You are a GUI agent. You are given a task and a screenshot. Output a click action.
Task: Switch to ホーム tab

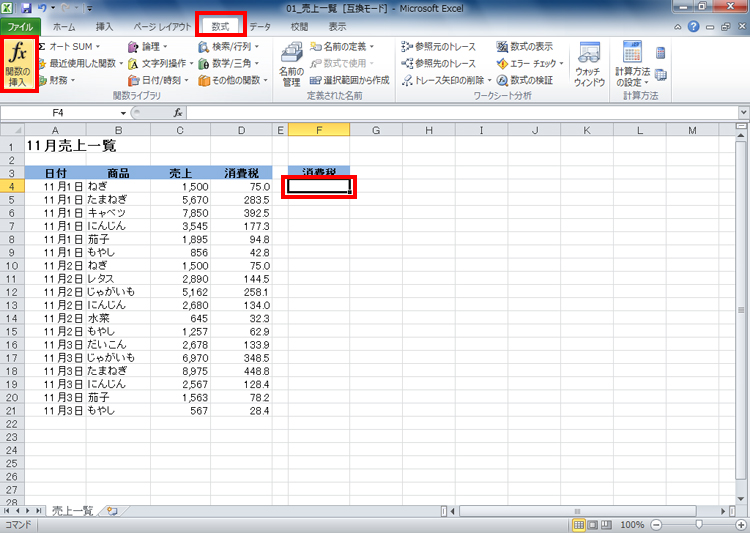[64, 27]
